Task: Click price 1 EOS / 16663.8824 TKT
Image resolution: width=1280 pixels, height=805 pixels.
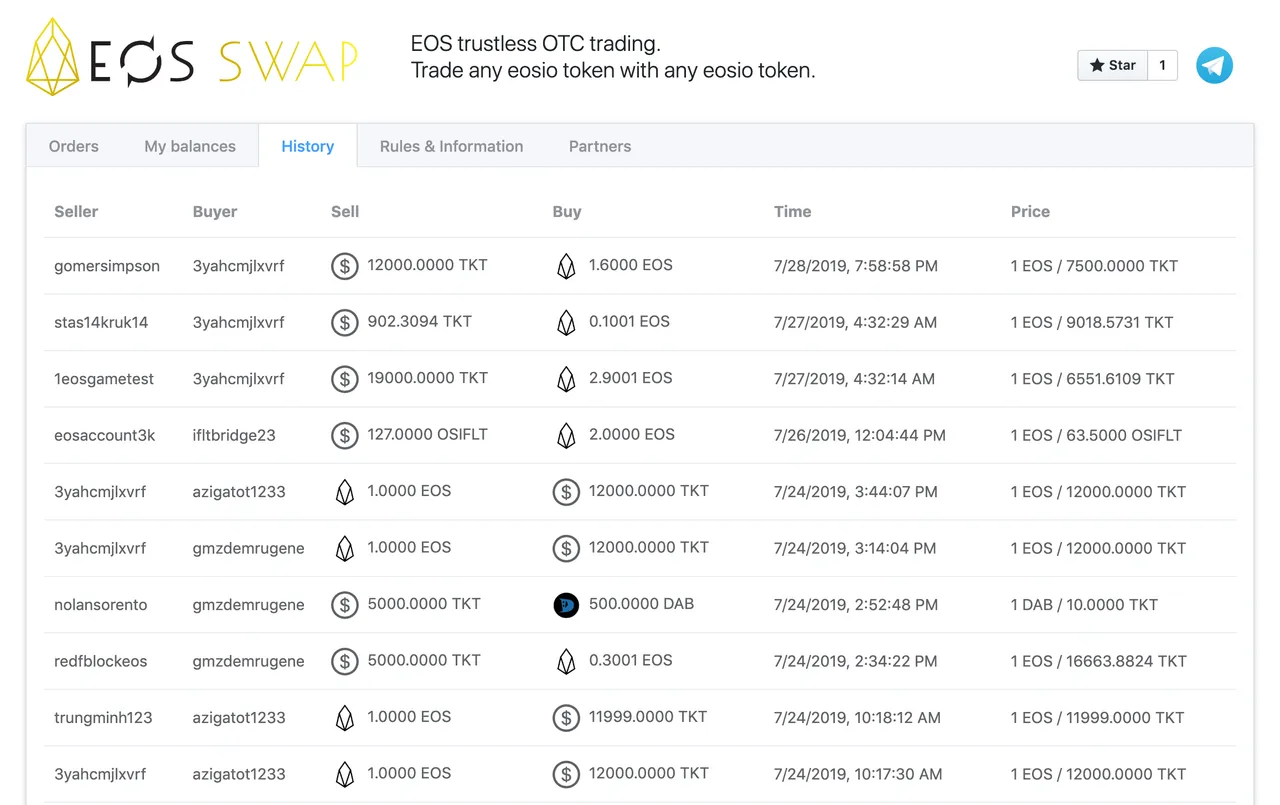Action: click(1099, 661)
